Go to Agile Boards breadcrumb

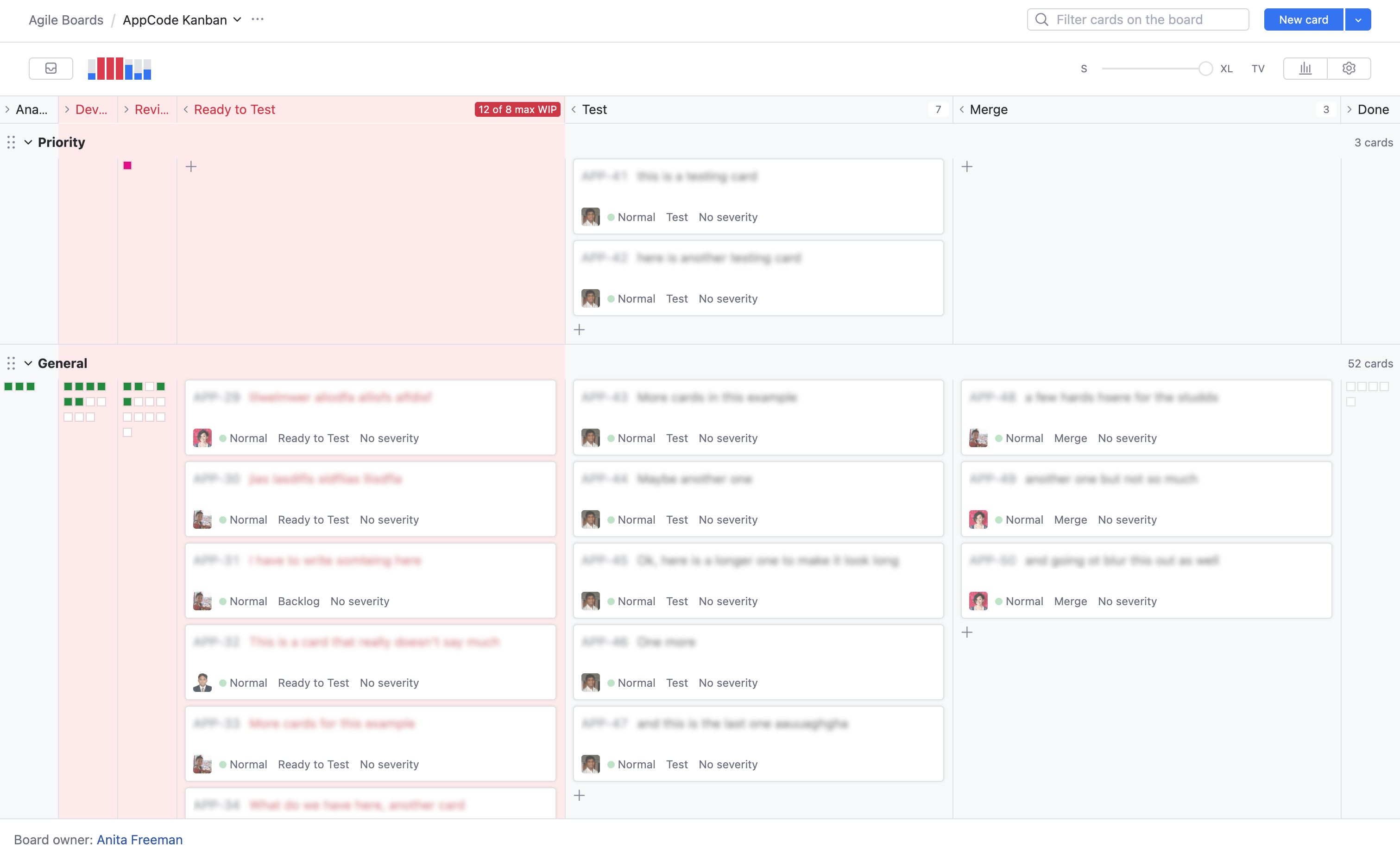pos(66,20)
